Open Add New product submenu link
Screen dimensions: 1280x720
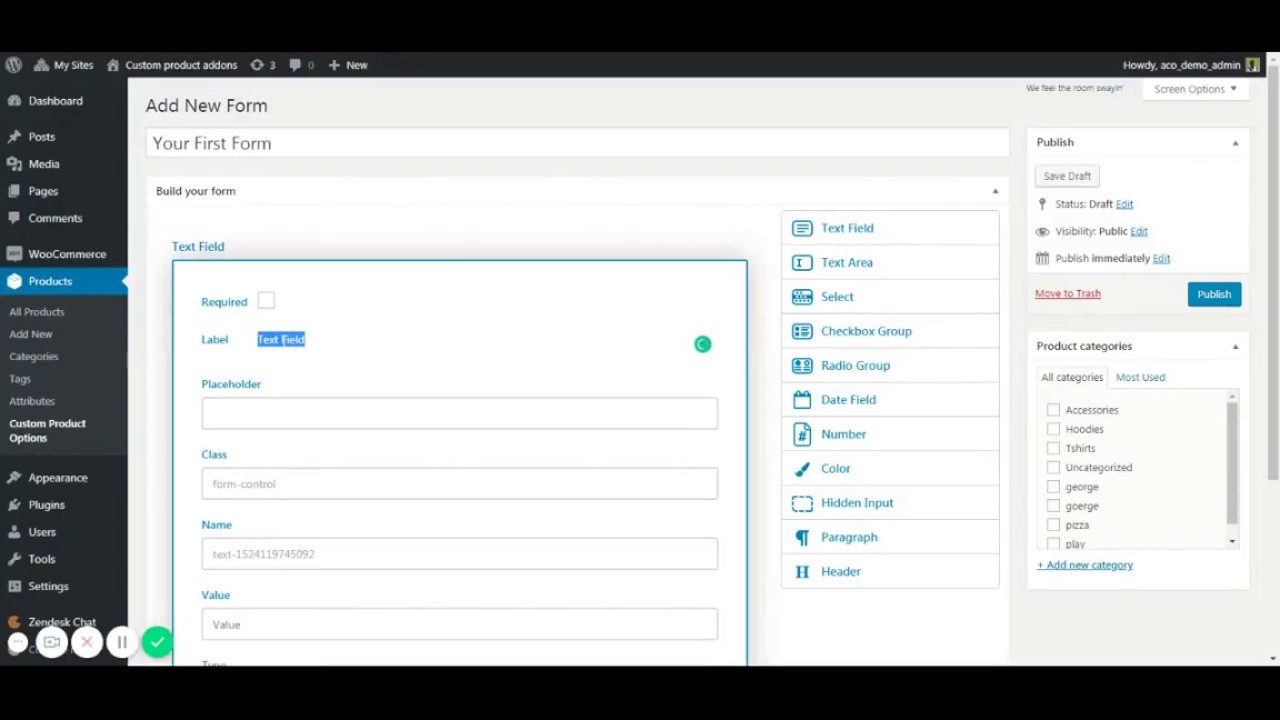pos(31,334)
